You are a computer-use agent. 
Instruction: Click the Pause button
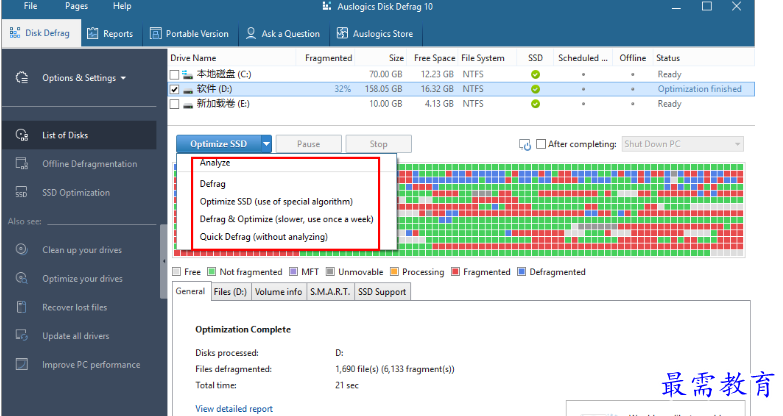(x=309, y=144)
